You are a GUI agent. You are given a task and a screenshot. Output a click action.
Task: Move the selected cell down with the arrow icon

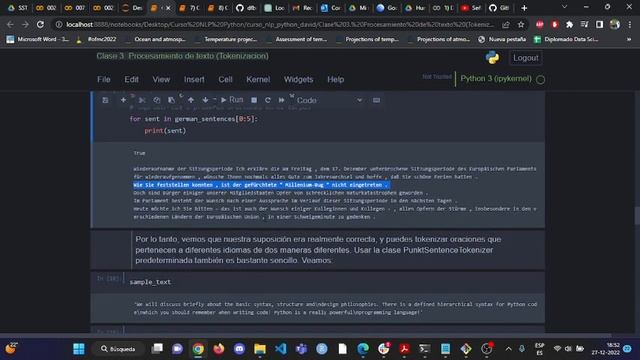[x=205, y=100]
